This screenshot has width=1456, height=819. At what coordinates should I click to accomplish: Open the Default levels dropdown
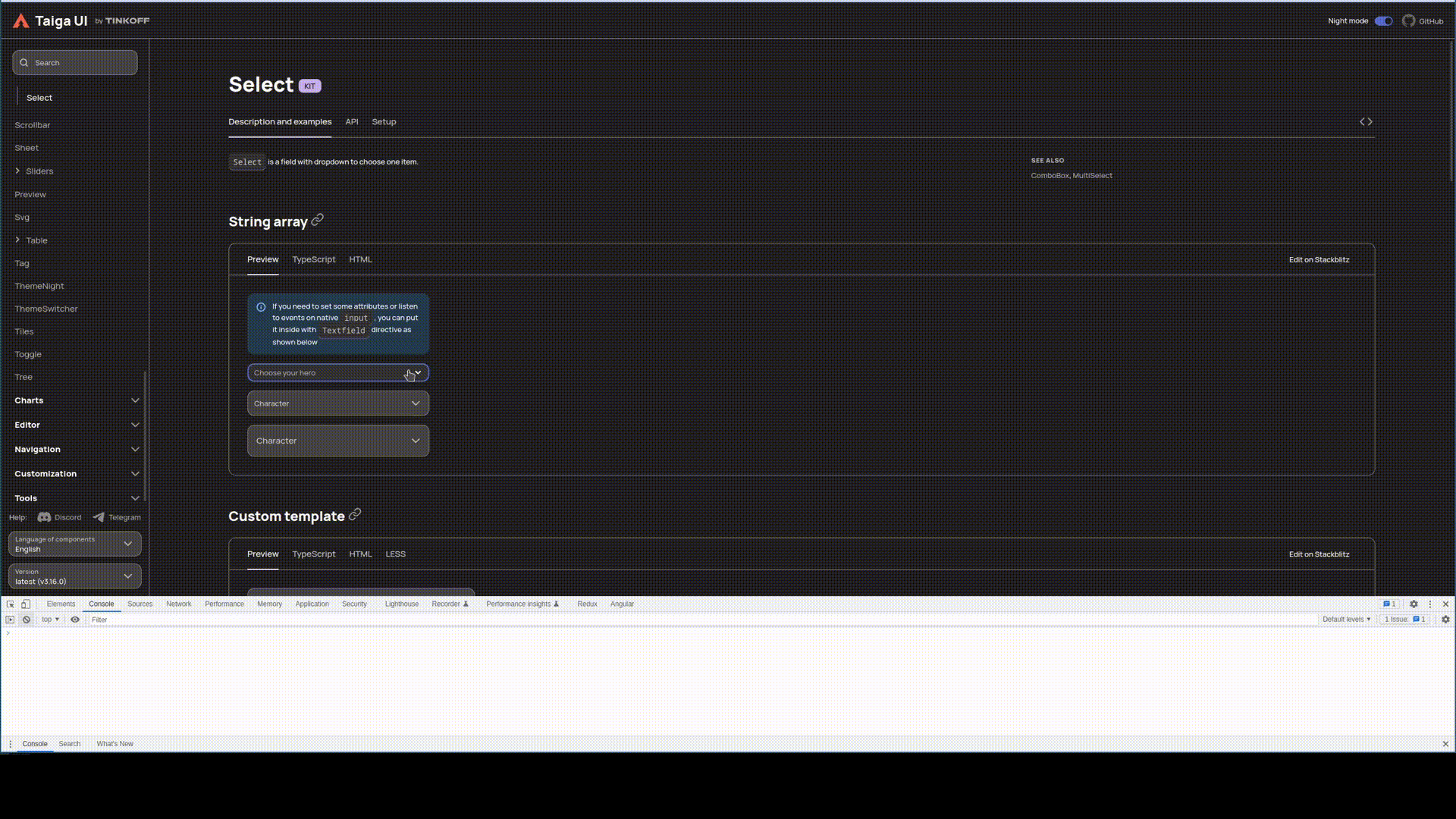tap(1346, 620)
